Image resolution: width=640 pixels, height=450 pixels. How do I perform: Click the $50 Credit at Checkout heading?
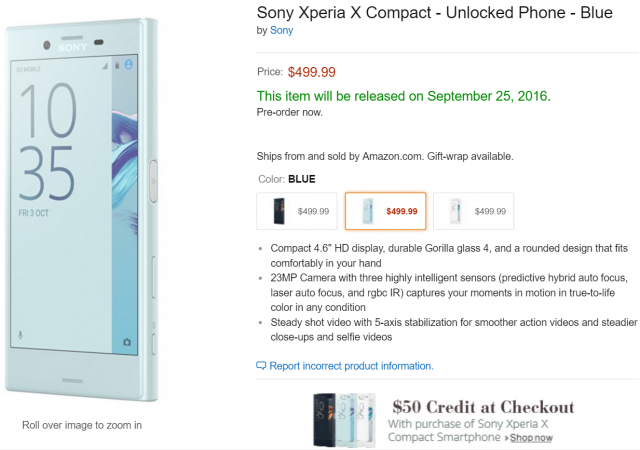coord(483,407)
